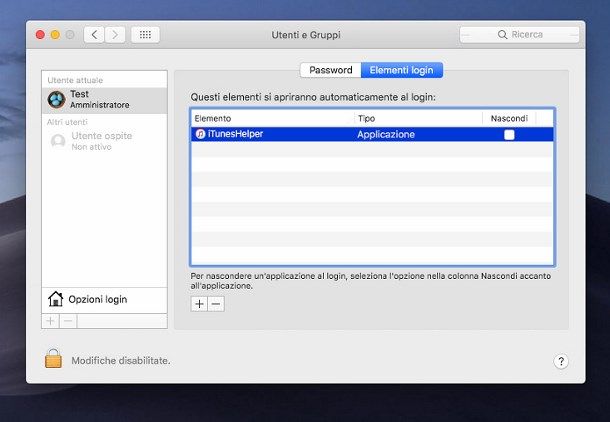Click the iTunesHelper app icon

pos(200,134)
